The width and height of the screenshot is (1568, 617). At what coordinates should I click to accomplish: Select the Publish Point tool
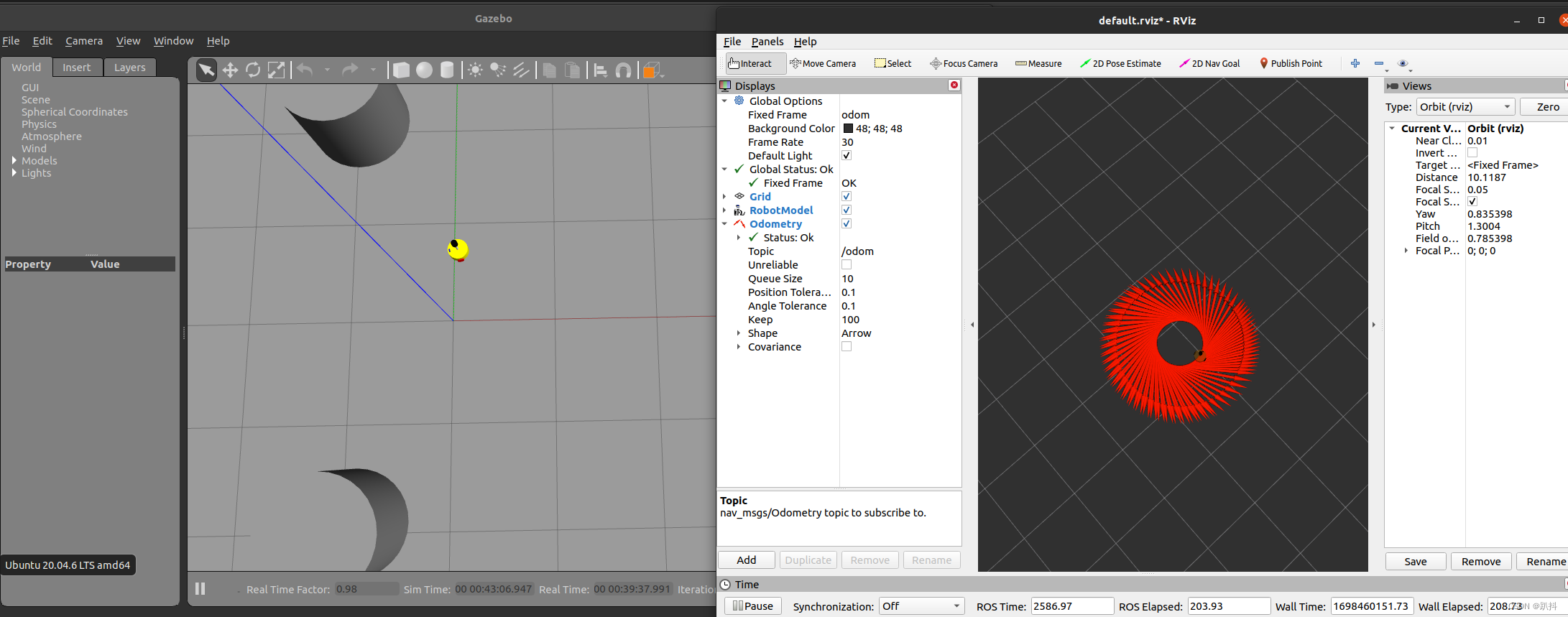click(x=1291, y=63)
